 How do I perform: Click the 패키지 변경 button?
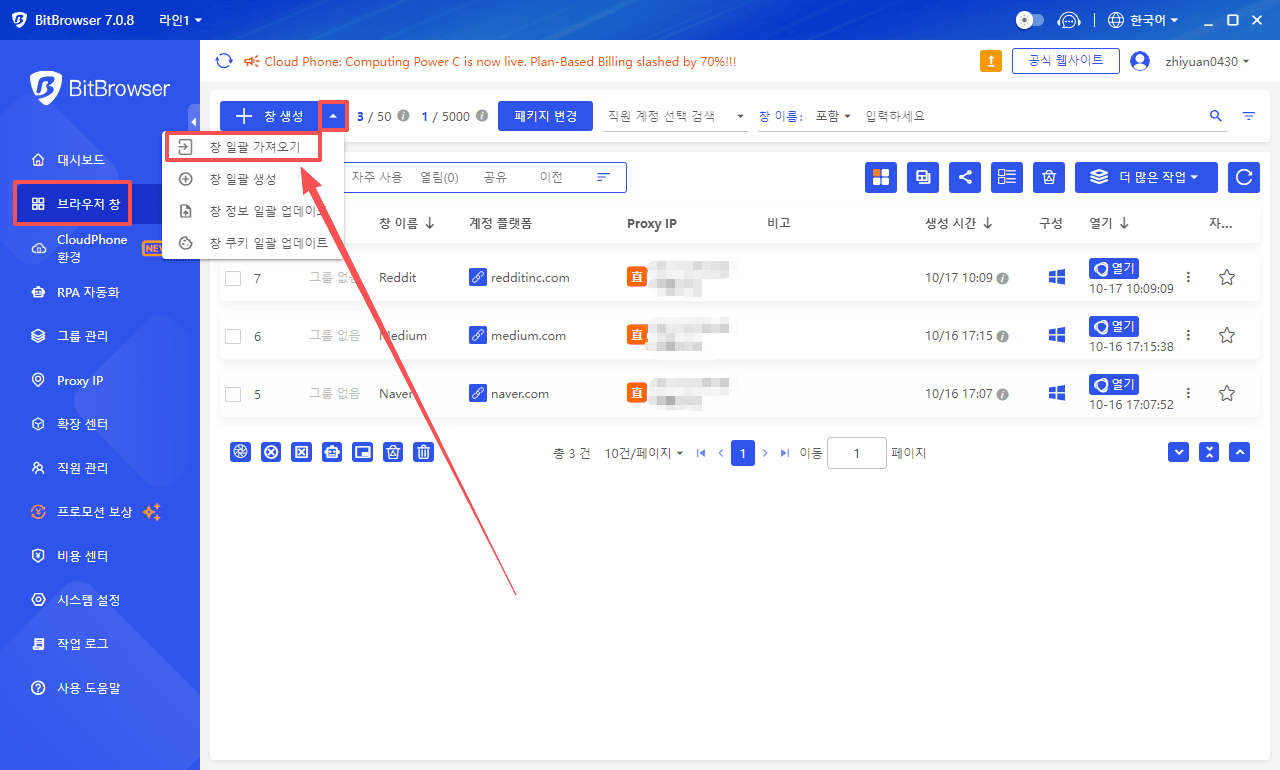545,116
